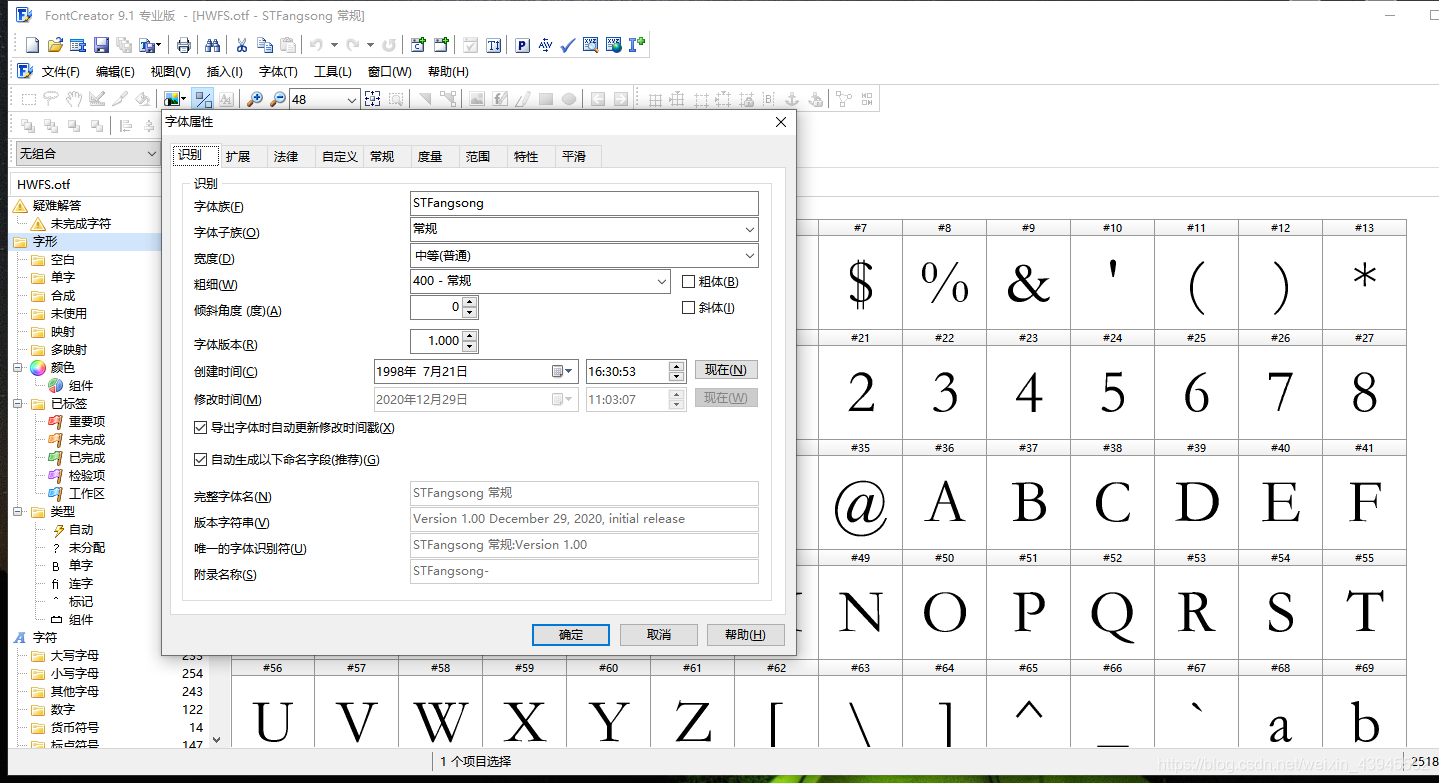Select the 未完成字符 tree item
Image resolution: width=1439 pixels, height=783 pixels.
pyautogui.click(x=81, y=223)
